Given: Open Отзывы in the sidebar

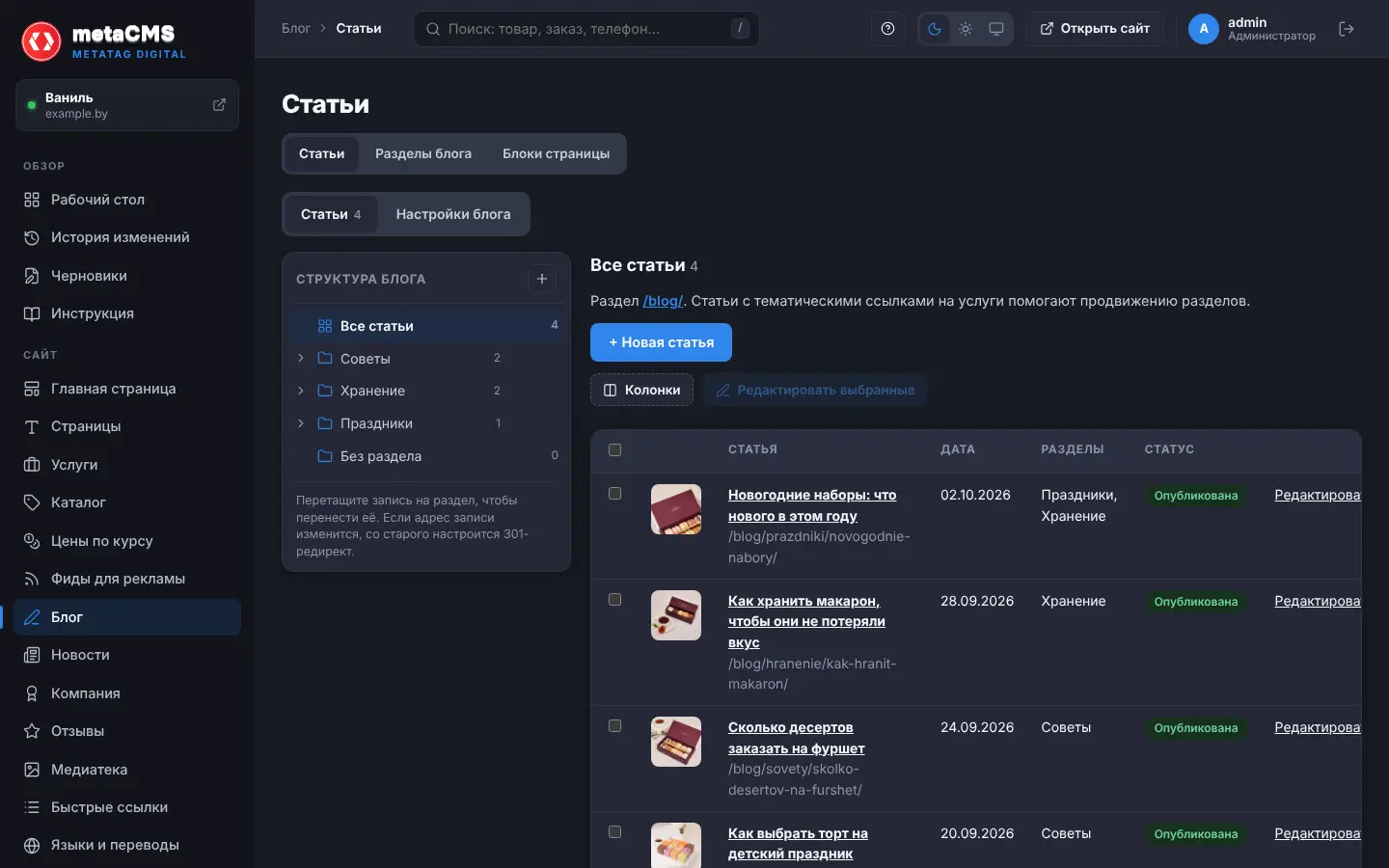Looking at the screenshot, I should (127, 731).
